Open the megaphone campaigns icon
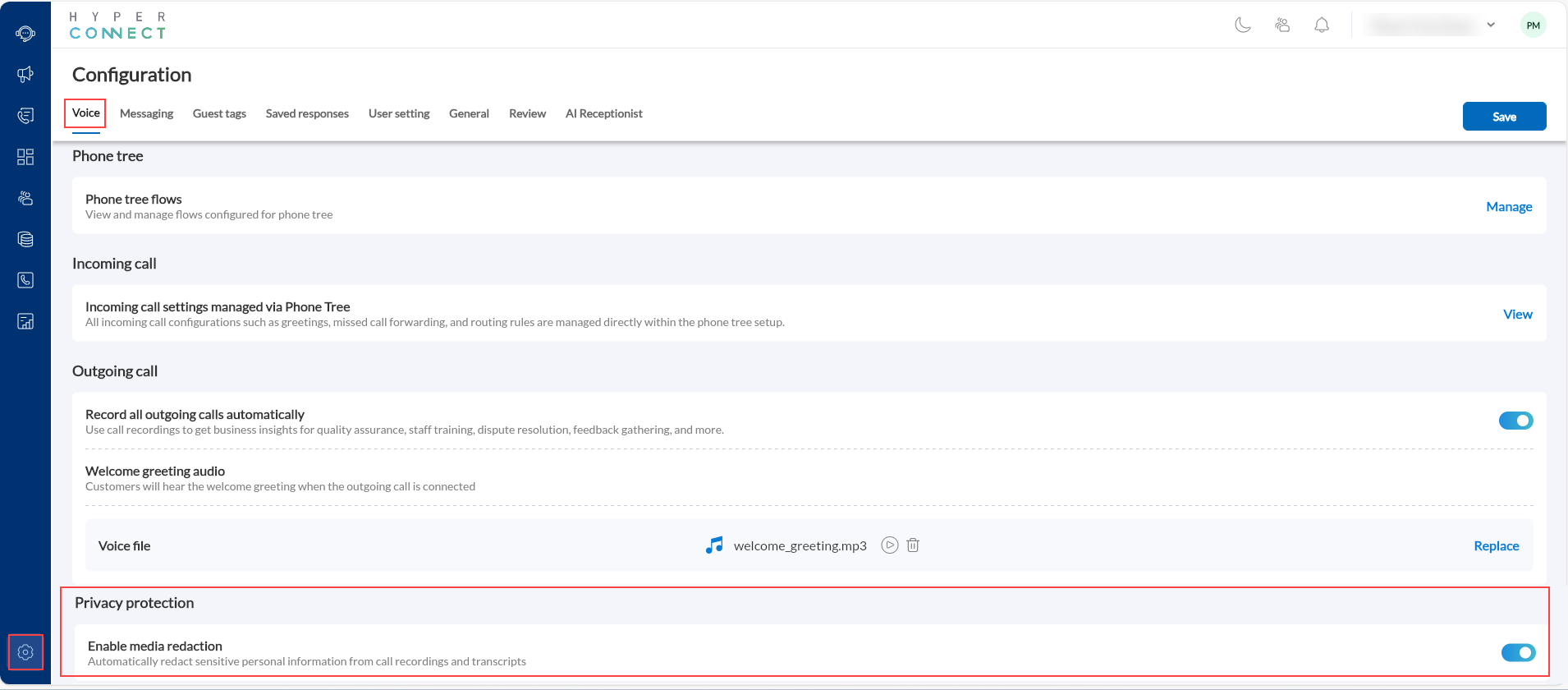The width and height of the screenshot is (1568, 690). point(25,75)
